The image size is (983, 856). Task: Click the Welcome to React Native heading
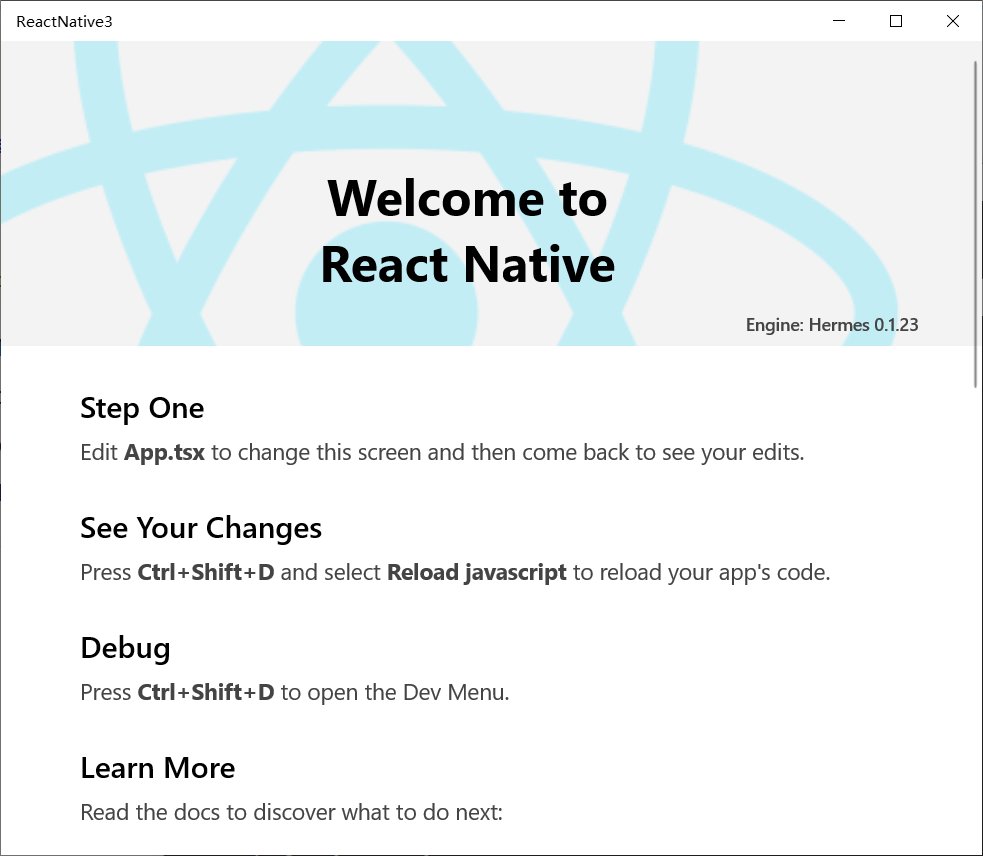click(x=468, y=231)
